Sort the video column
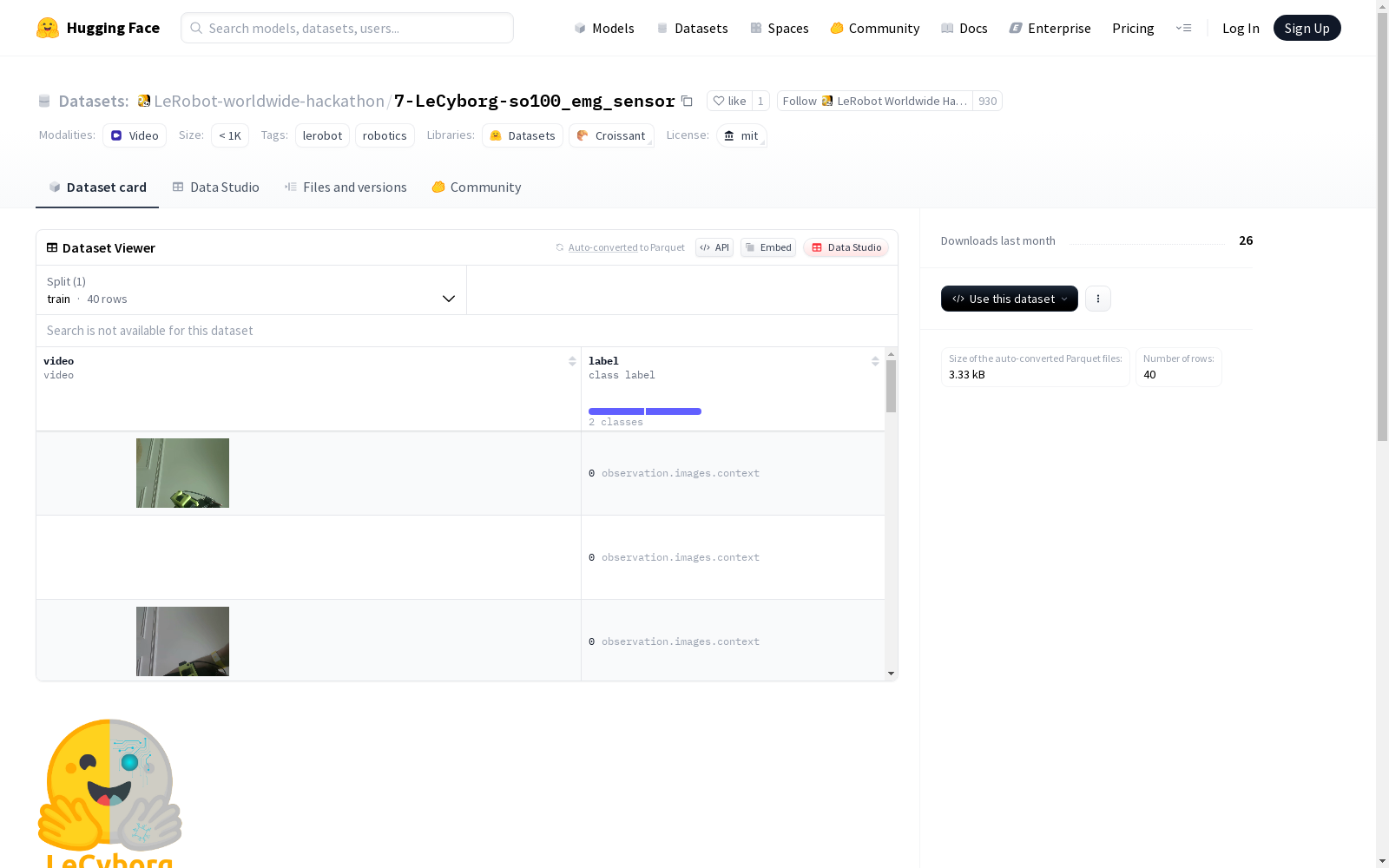The width and height of the screenshot is (1389, 868). (x=572, y=361)
